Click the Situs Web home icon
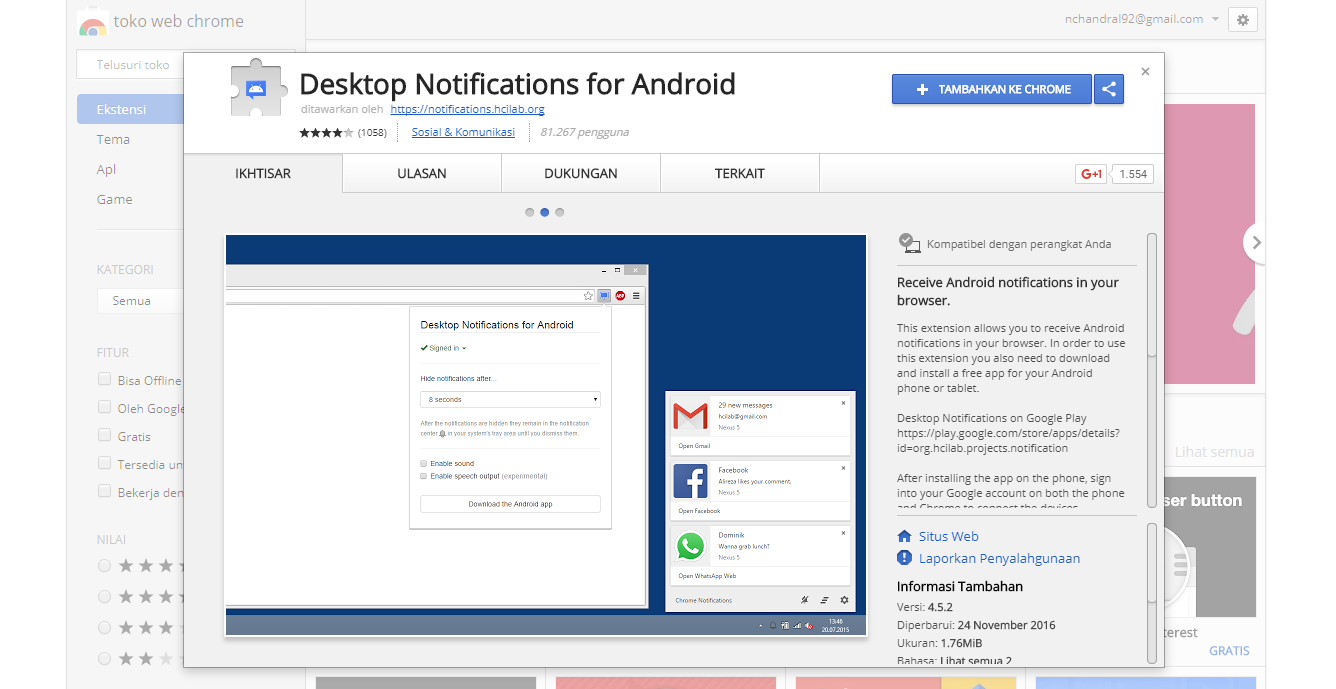This screenshot has height=689, width=1336. point(905,536)
